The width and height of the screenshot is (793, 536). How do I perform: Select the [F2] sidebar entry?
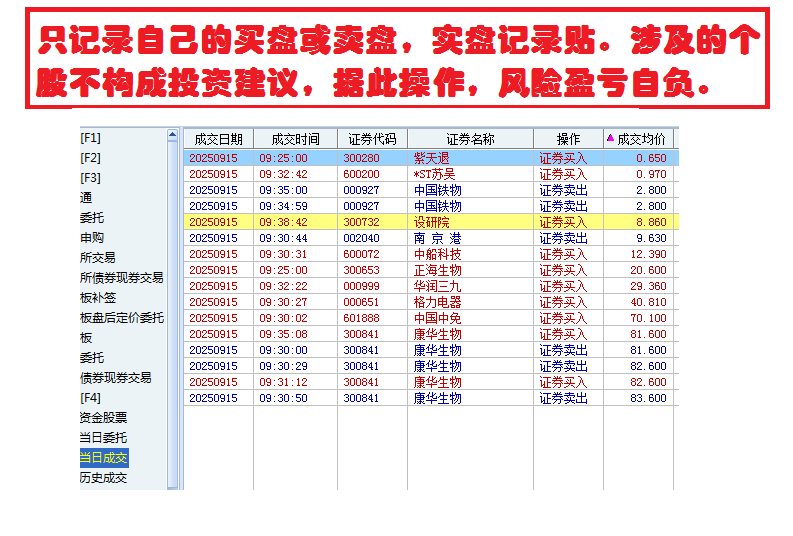(x=91, y=158)
